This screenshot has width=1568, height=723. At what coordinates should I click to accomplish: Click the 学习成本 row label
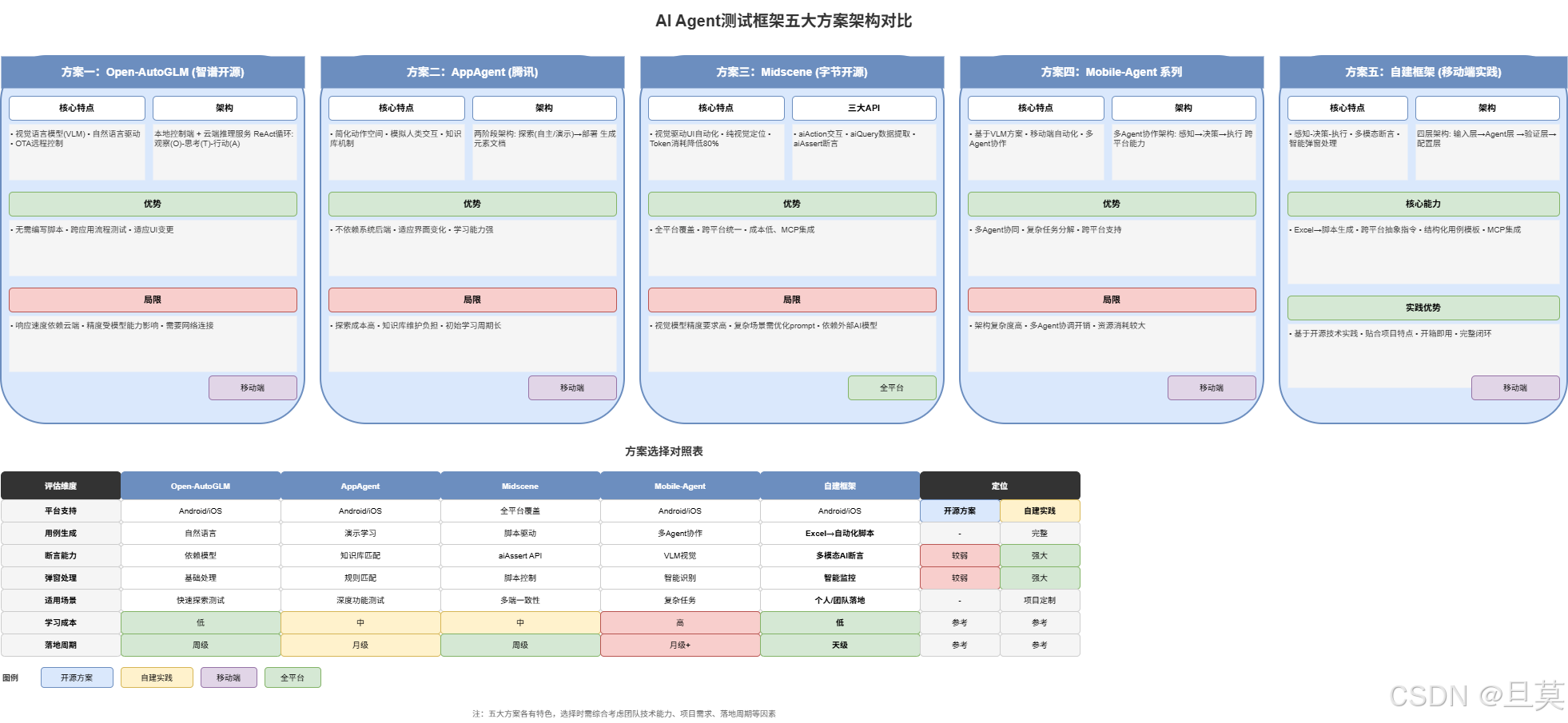coord(61,622)
